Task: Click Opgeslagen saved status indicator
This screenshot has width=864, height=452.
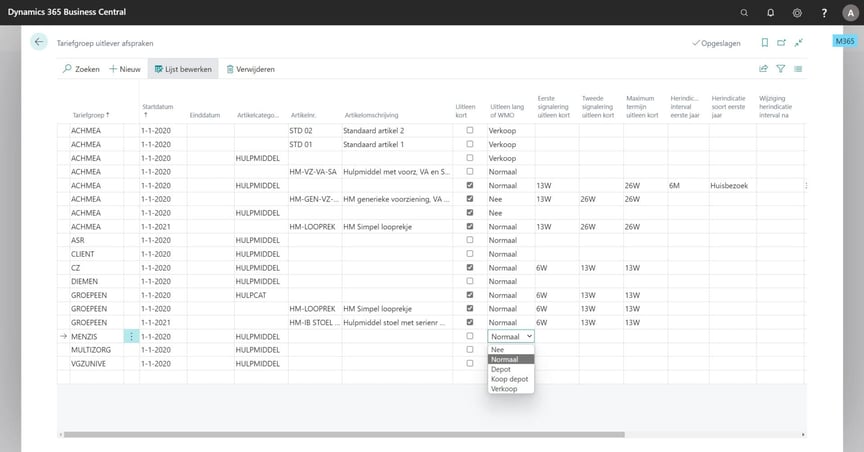Action: tap(716, 43)
